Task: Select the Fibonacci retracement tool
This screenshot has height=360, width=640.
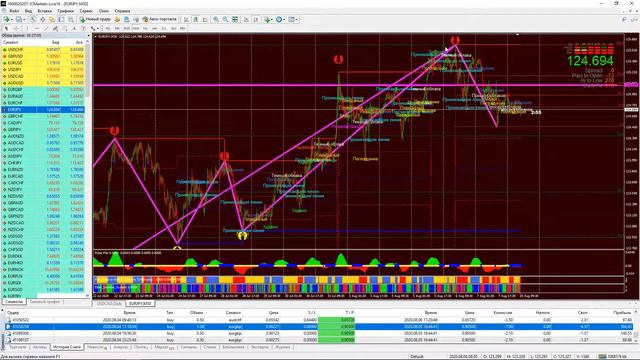Action: point(64,29)
